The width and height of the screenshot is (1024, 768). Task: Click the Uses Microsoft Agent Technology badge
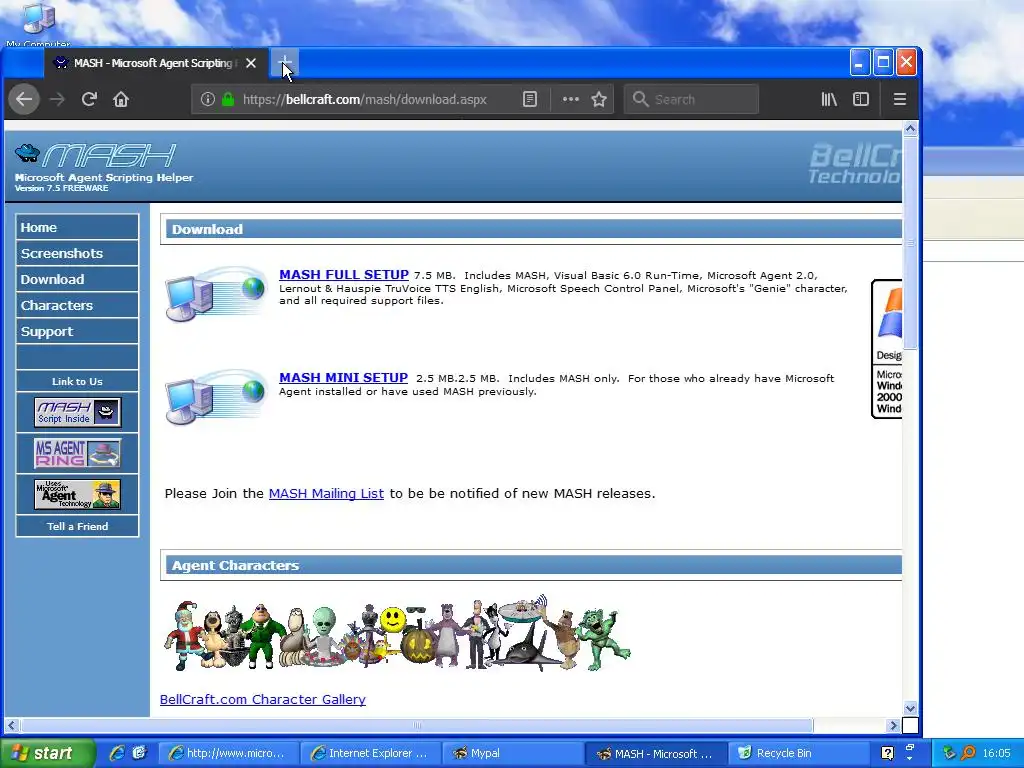(77, 494)
